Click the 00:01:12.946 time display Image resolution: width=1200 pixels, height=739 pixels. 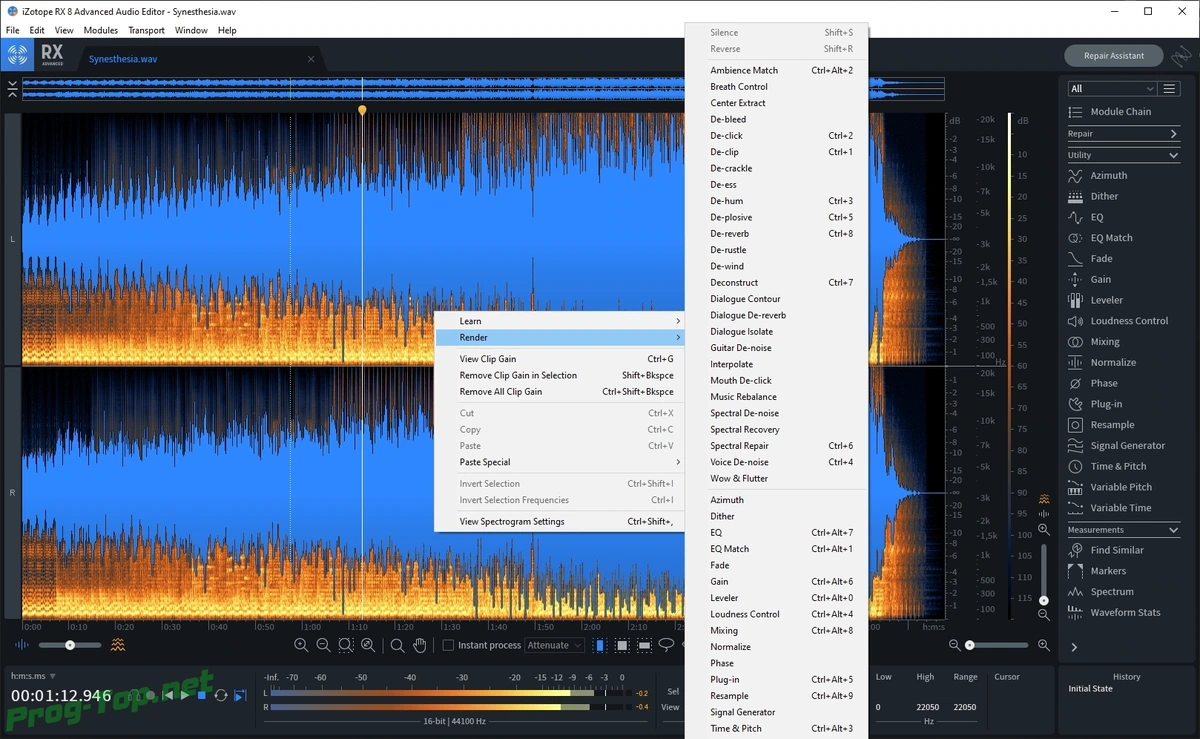click(61, 696)
